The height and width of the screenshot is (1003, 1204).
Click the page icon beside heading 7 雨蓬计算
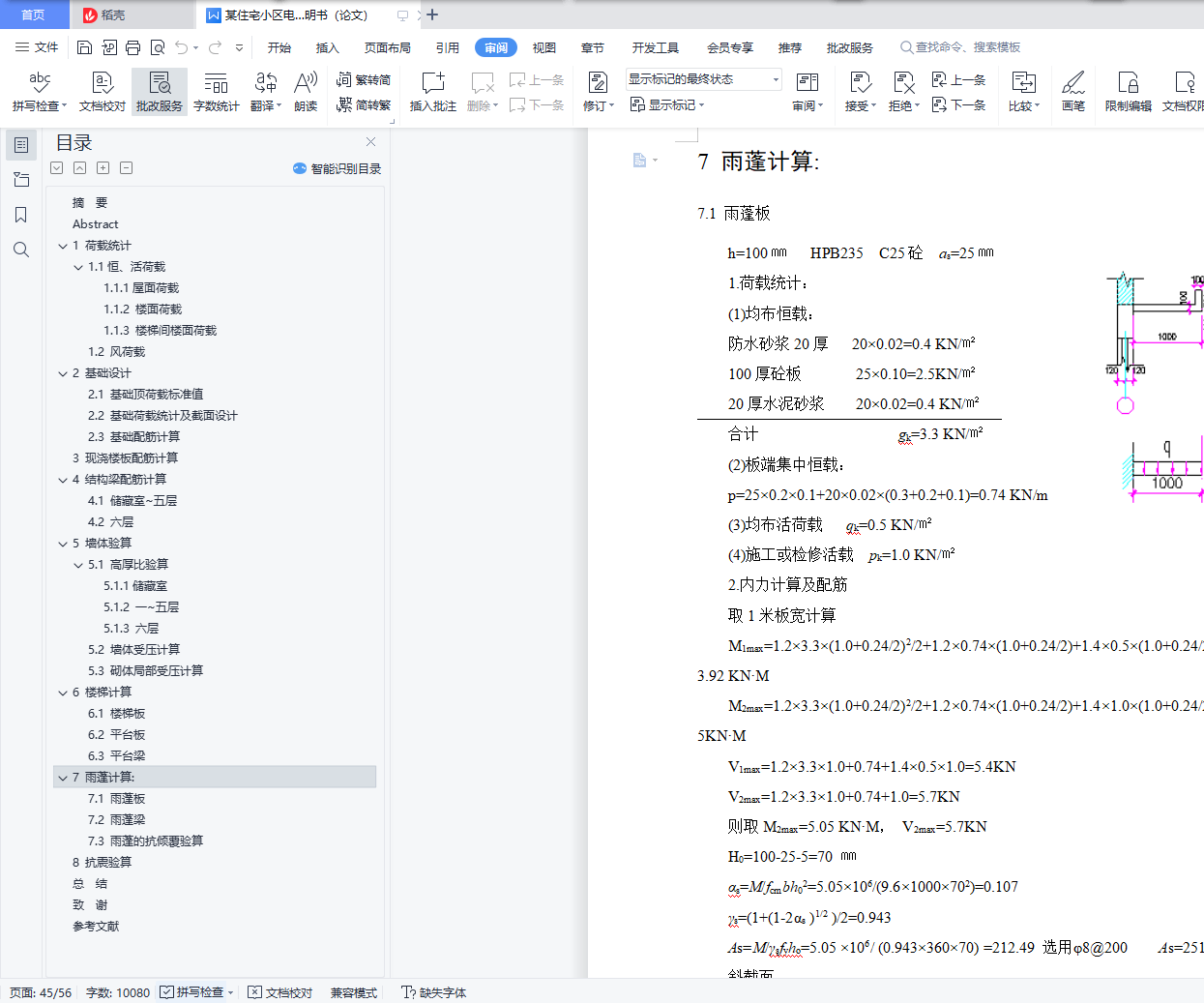coord(640,161)
